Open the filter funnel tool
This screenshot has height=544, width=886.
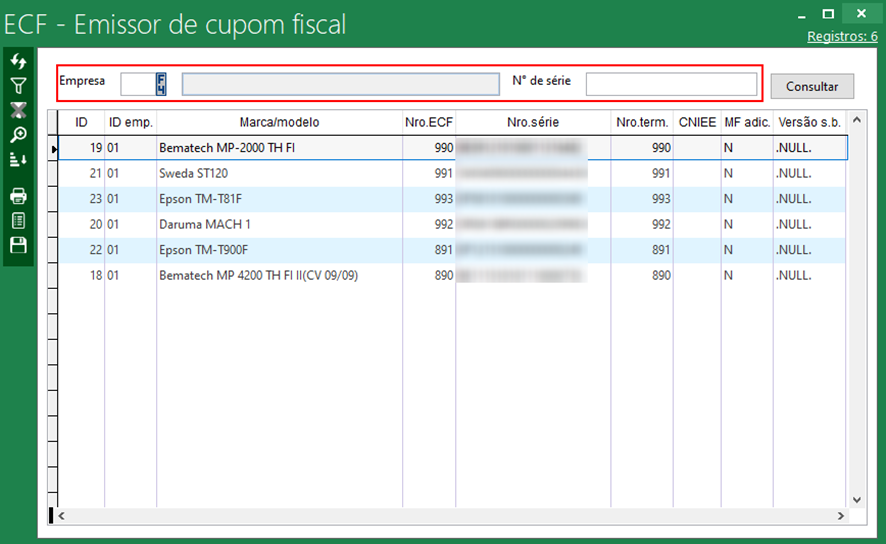18,85
